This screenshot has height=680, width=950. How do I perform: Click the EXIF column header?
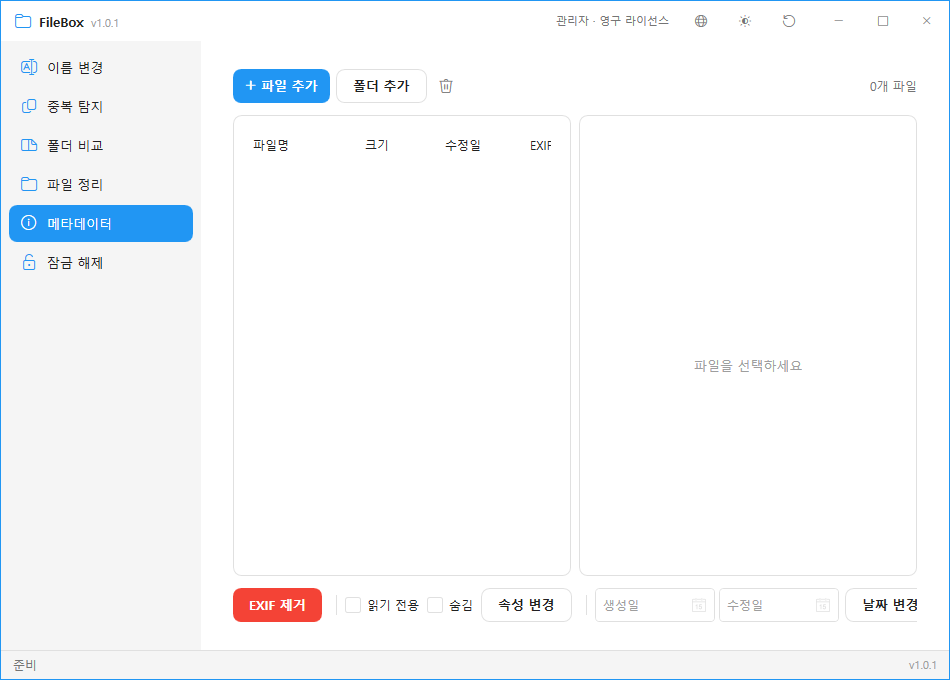[x=540, y=145]
